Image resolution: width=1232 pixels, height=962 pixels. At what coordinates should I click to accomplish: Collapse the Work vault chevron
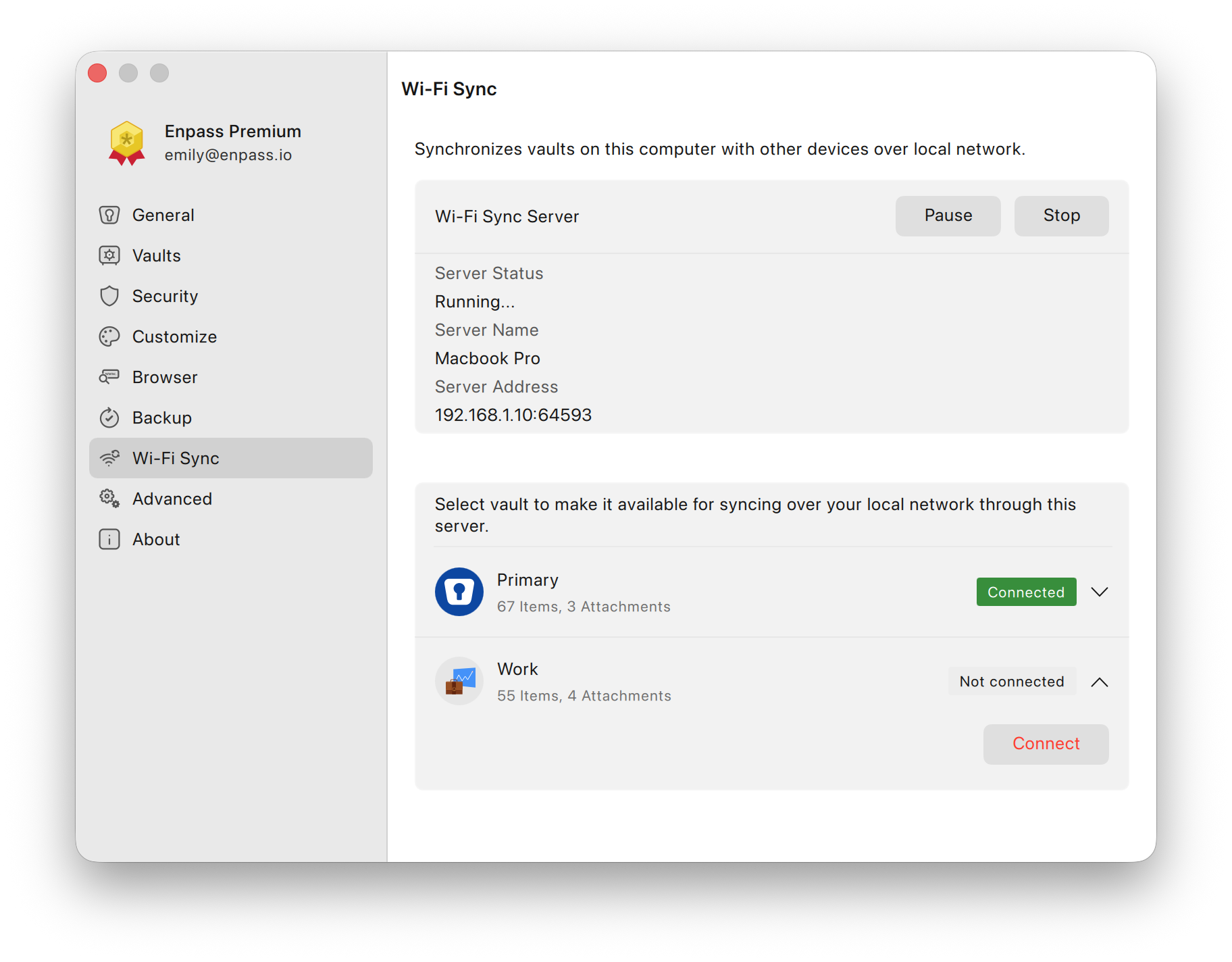[1100, 682]
